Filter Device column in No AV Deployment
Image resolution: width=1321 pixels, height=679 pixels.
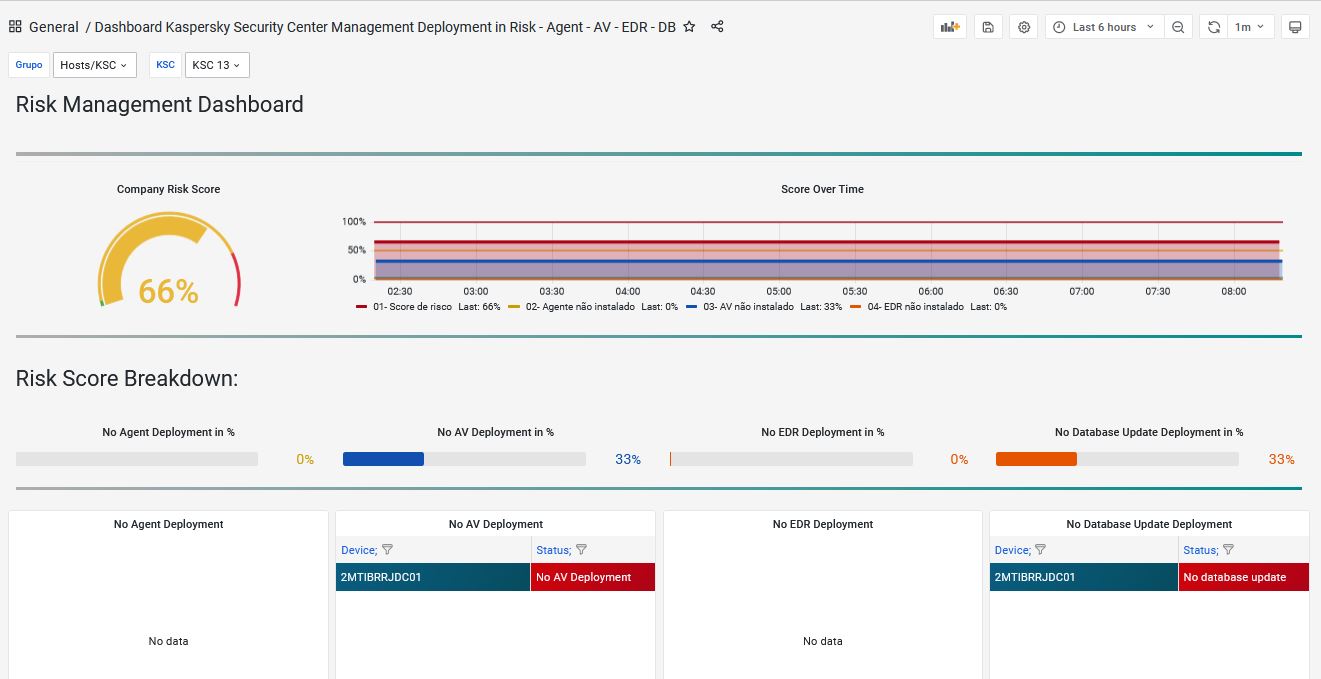[x=388, y=550]
